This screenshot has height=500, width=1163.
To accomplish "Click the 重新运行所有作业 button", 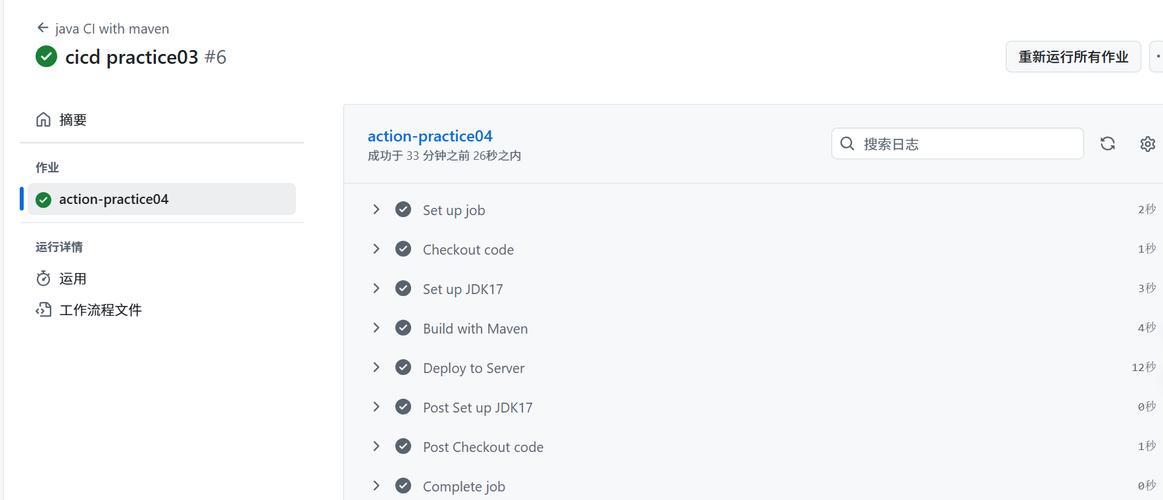I will pyautogui.click(x=1073, y=57).
